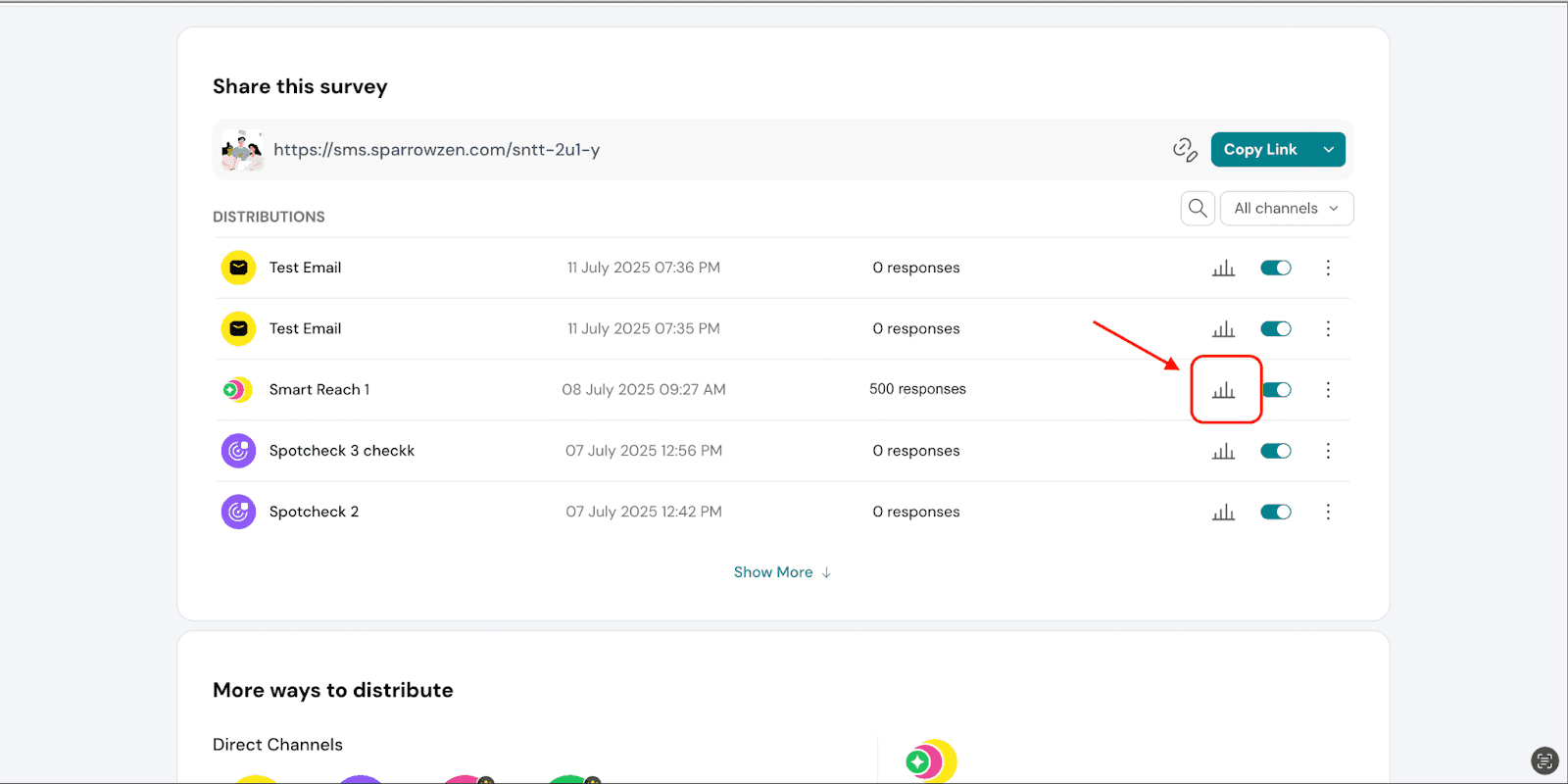Image resolution: width=1568 pixels, height=784 pixels.
Task: Click the survey URL link text
Action: 436,150
